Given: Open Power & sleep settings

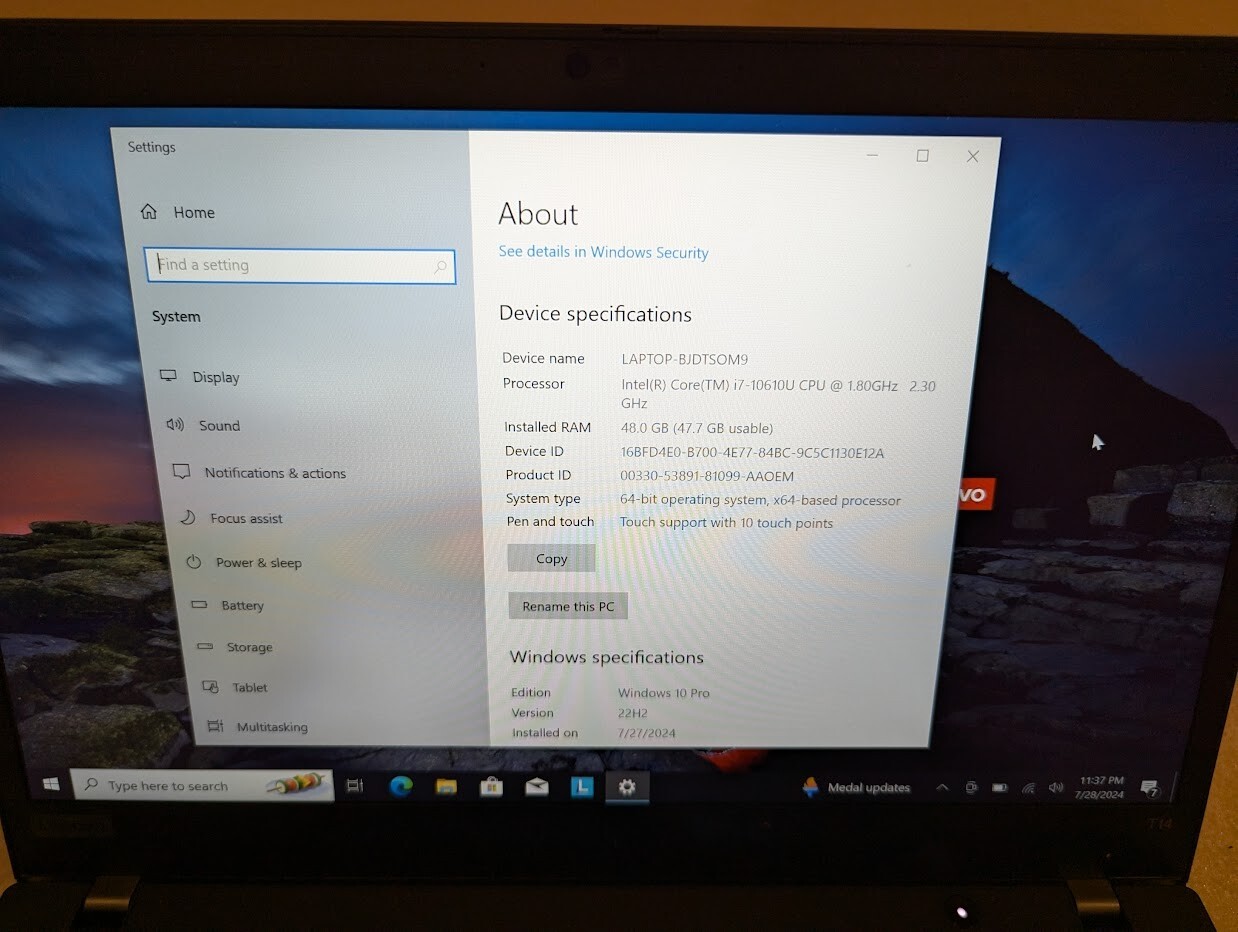Looking at the screenshot, I should (x=244, y=562).
